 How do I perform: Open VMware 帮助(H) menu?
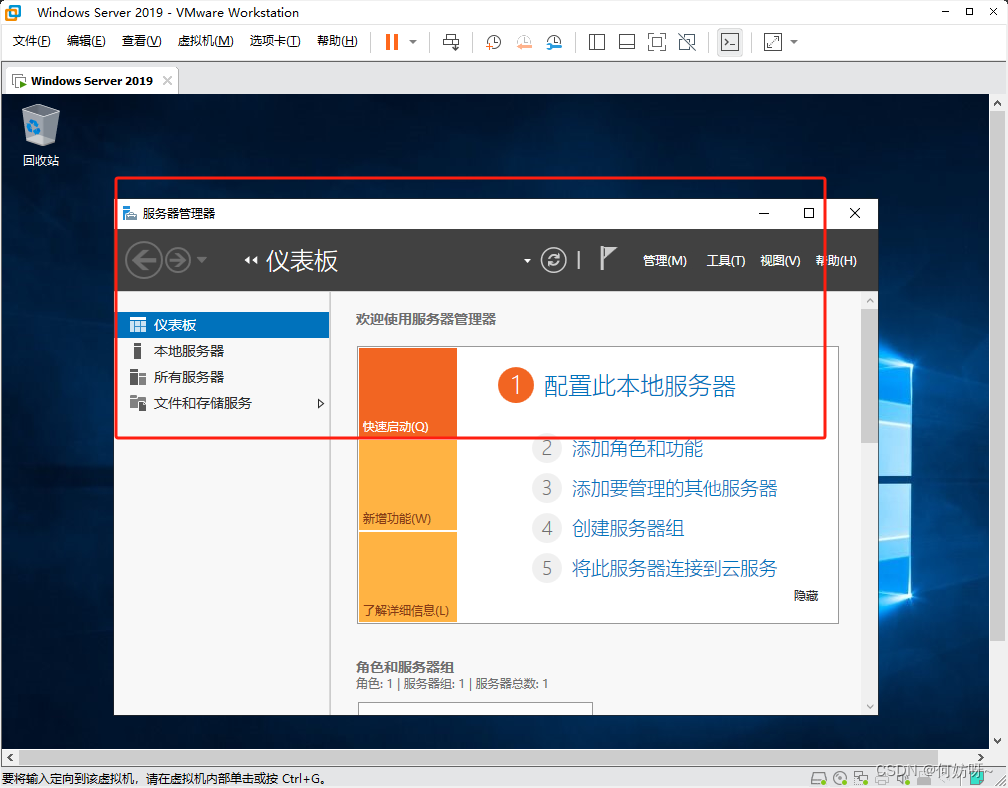tap(337, 41)
